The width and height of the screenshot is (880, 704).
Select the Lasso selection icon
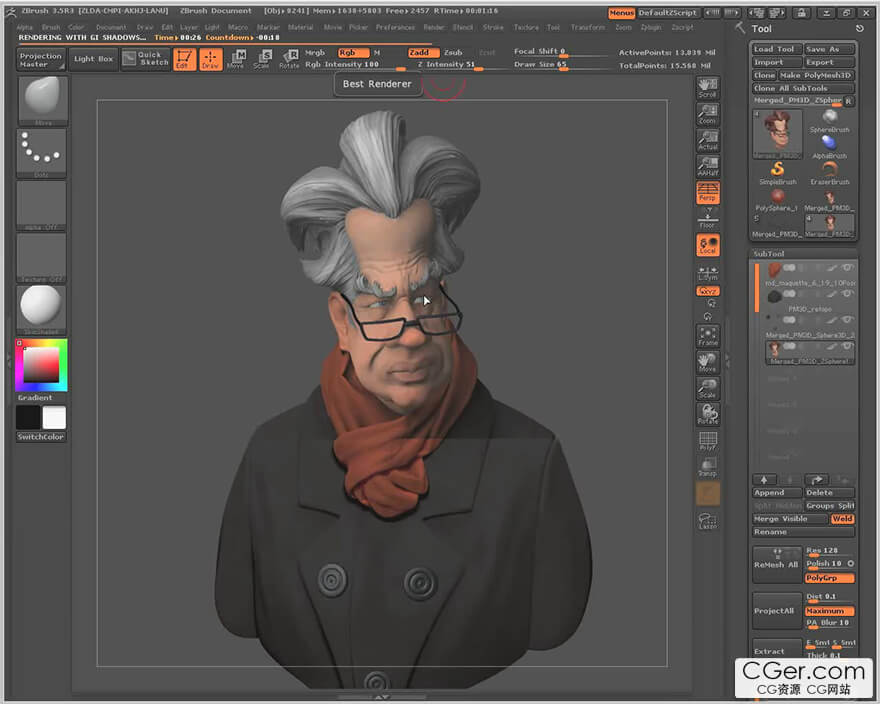click(x=708, y=522)
